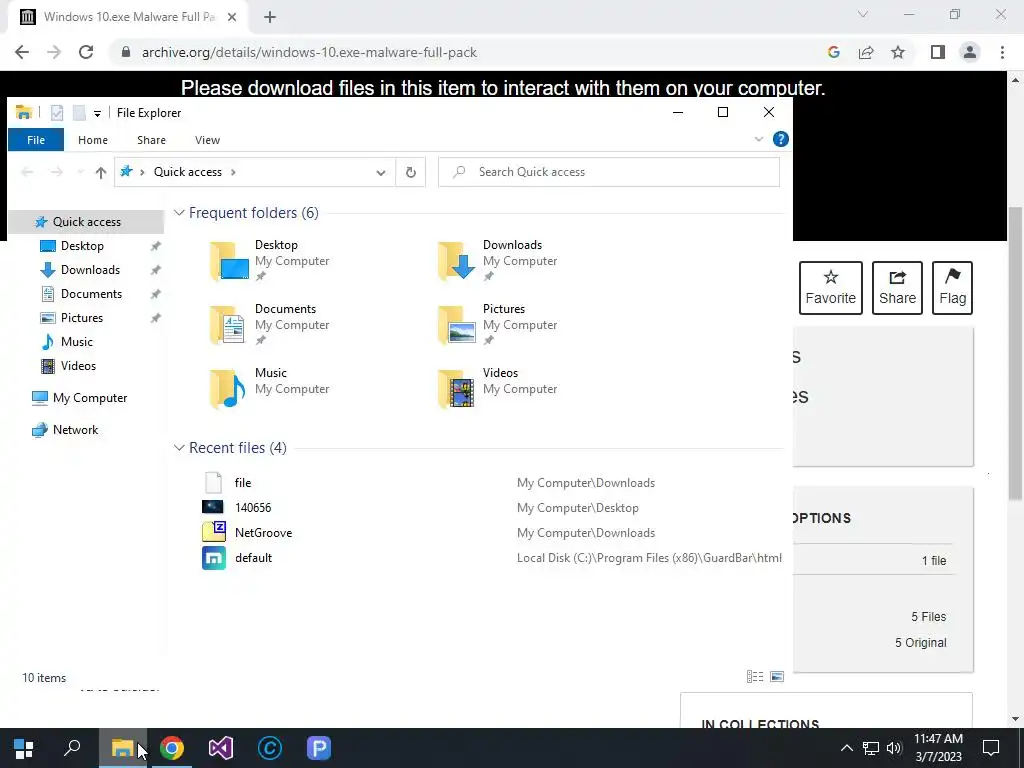Screen dimensions: 1024x768
Task: Click the Properties icon in title toolbar
Action: 57,113
